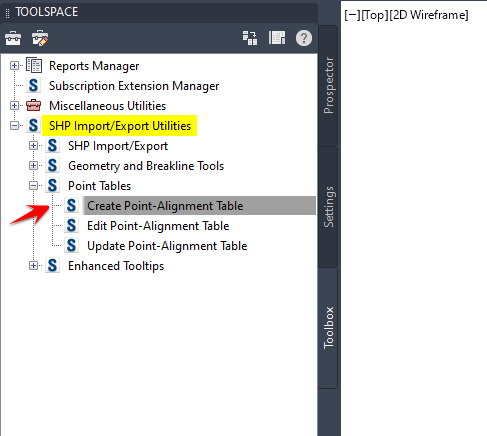
Task: Click the Enhanced Tooltips S icon
Action: (52, 265)
